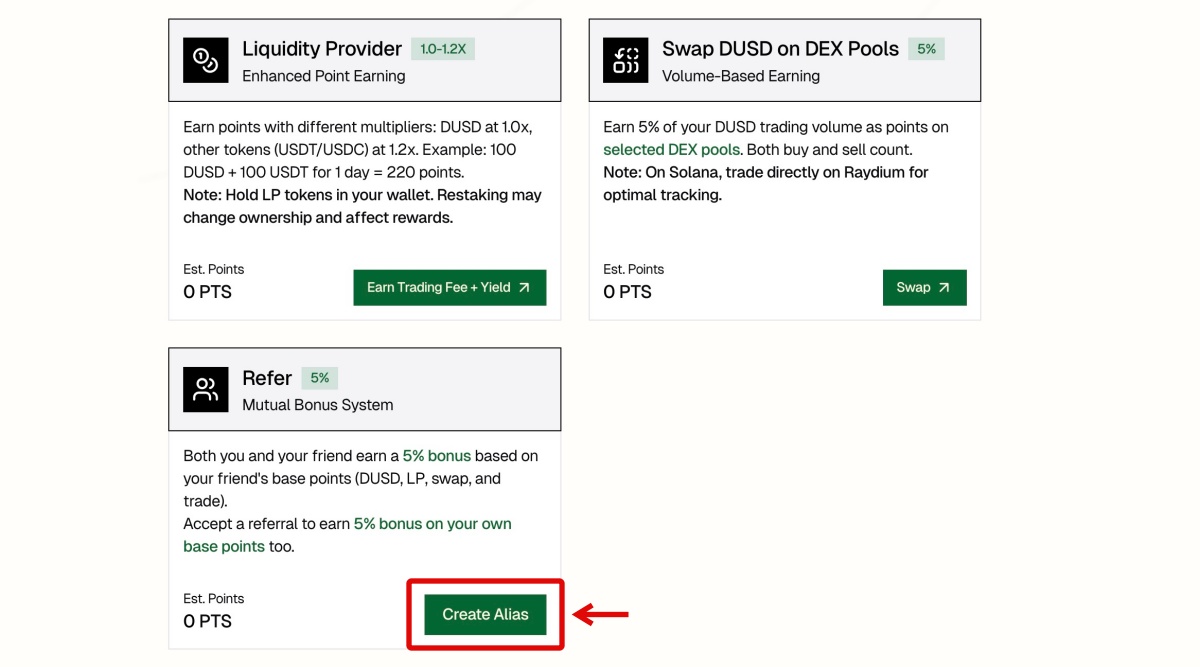Viewport: 1200px width, 667px height.
Task: Click 0 PTS in the Liquidity Provider card
Action: [207, 292]
